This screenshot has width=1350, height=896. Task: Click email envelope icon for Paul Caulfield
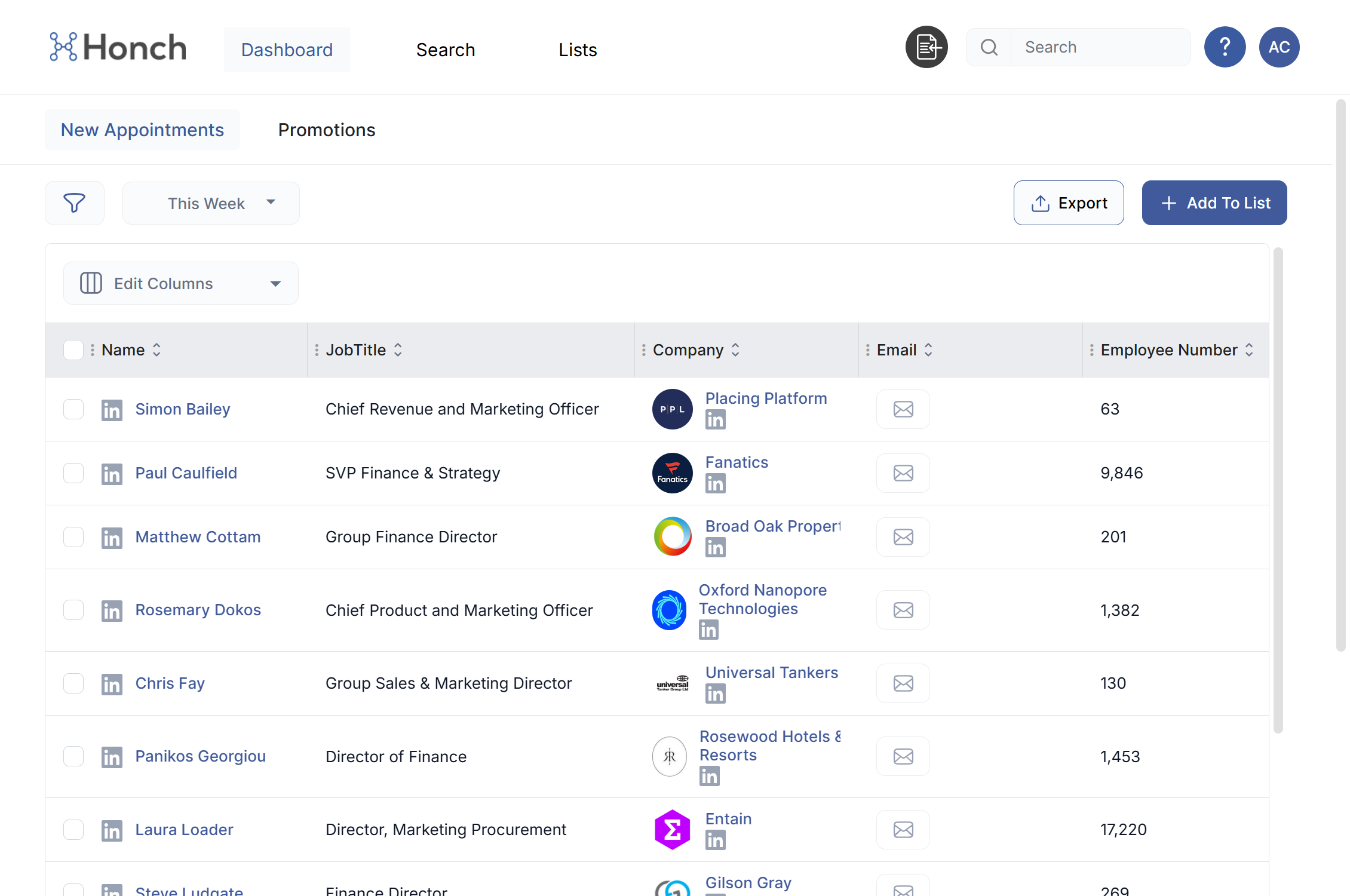[903, 473]
